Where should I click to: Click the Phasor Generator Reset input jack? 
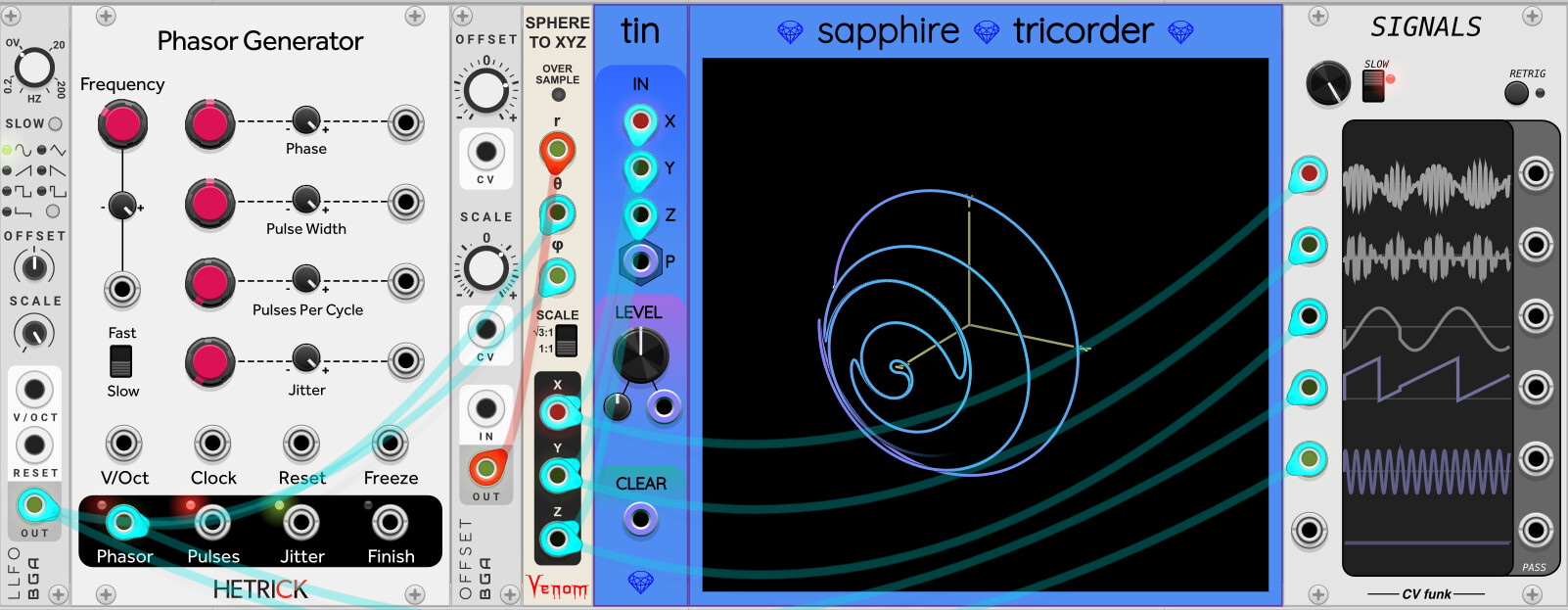pyautogui.click(x=301, y=444)
